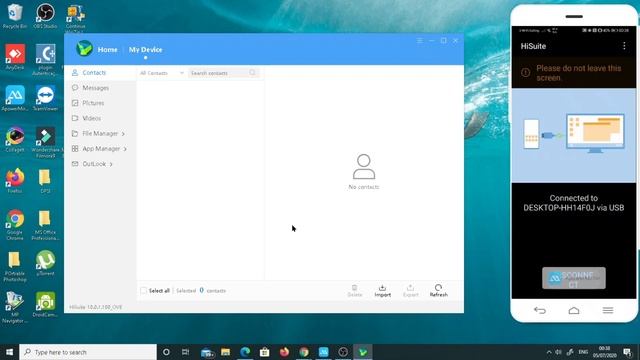Select the AnyDesk desktop icon
Viewport: 640px width, 360px height.
point(15,57)
